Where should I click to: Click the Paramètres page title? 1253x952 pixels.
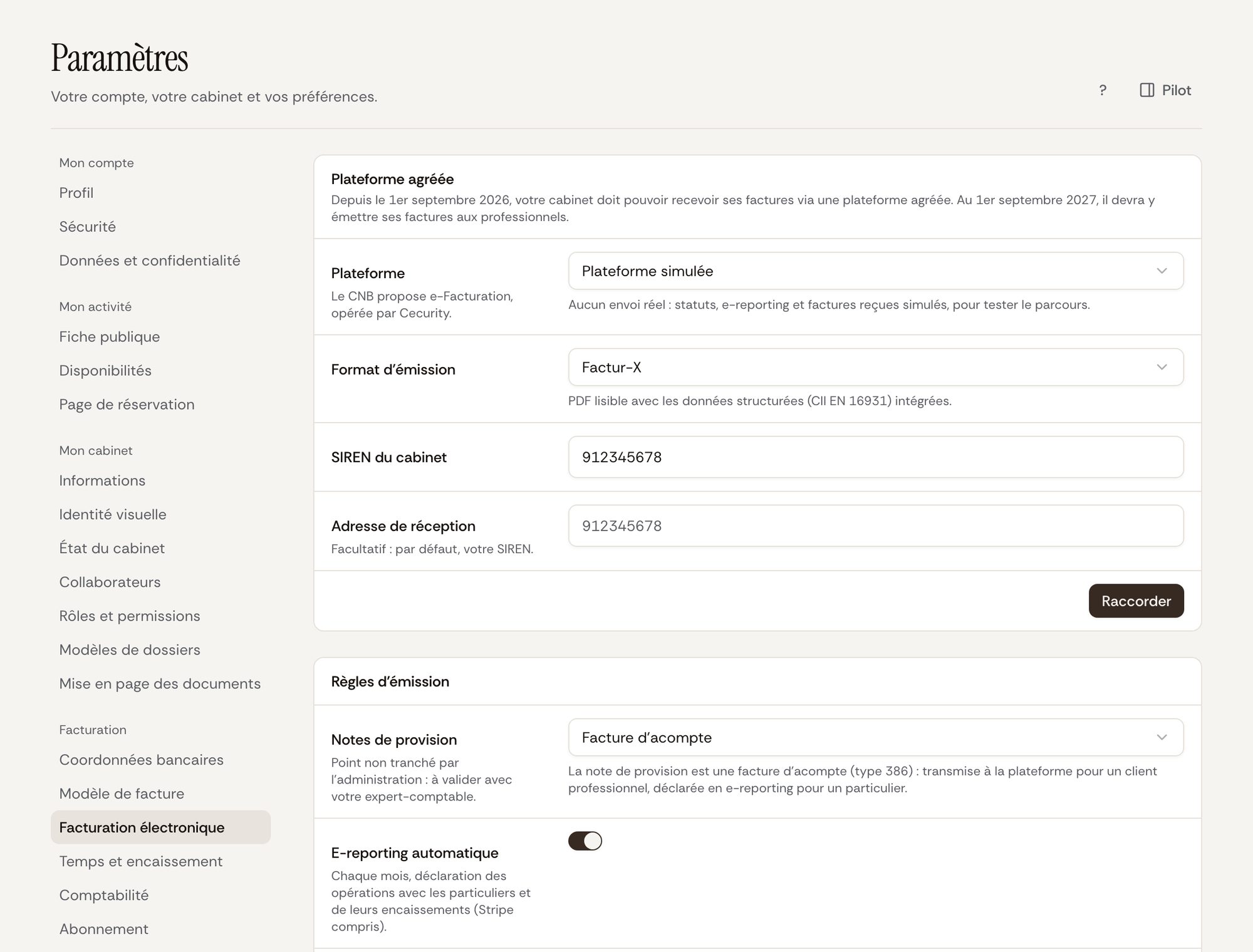[120, 58]
